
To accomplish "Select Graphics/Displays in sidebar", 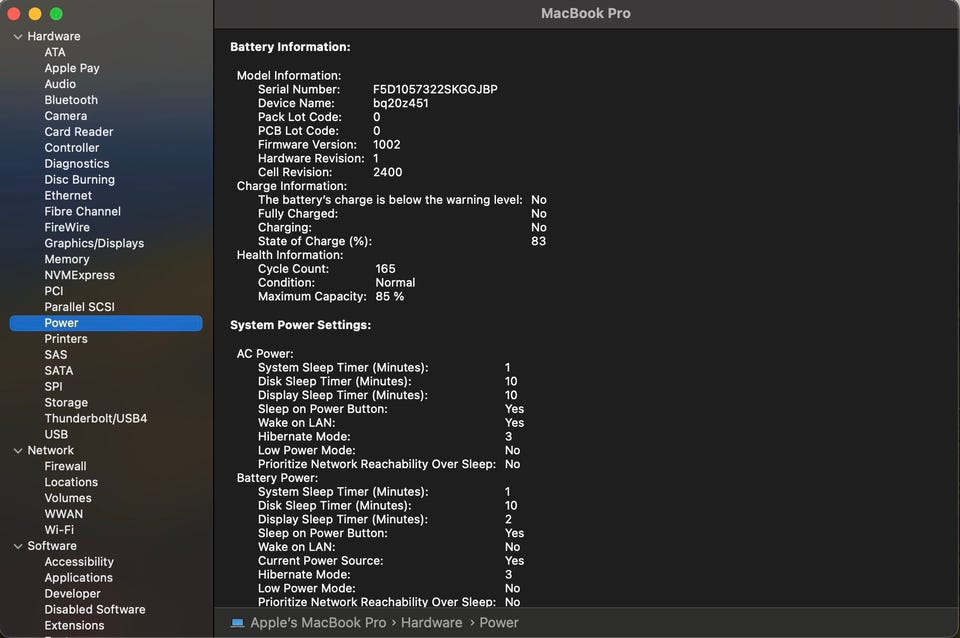I will [94, 243].
